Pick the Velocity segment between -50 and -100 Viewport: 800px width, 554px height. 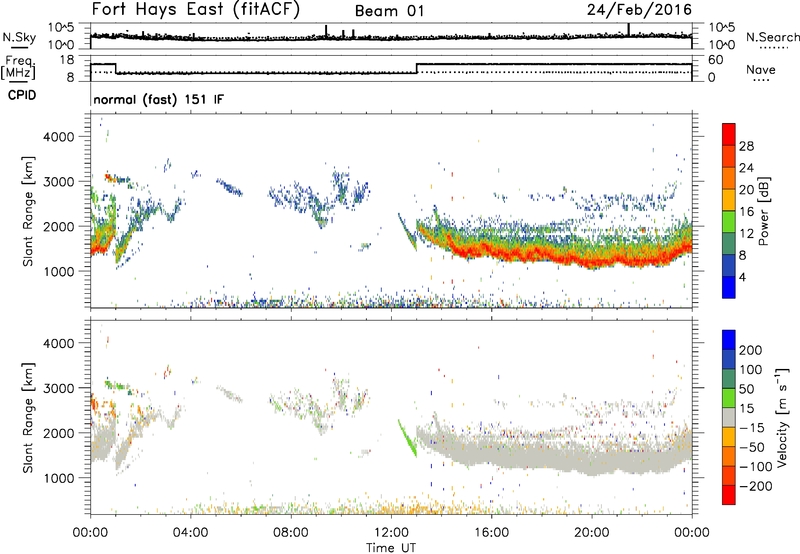(x=729, y=456)
